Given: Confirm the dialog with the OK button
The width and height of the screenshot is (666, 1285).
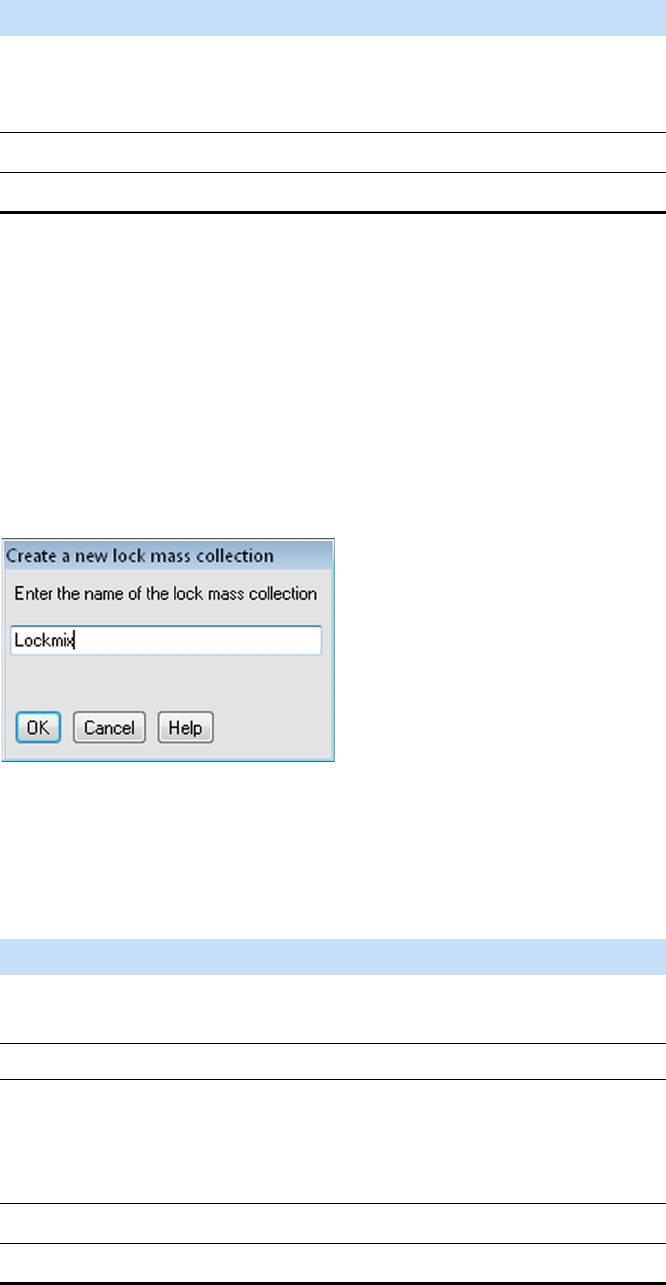Looking at the screenshot, I should click(38, 727).
